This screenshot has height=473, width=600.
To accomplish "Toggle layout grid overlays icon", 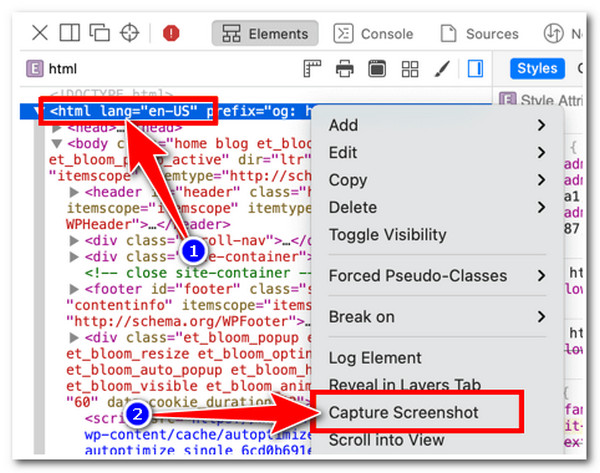I will 409,69.
